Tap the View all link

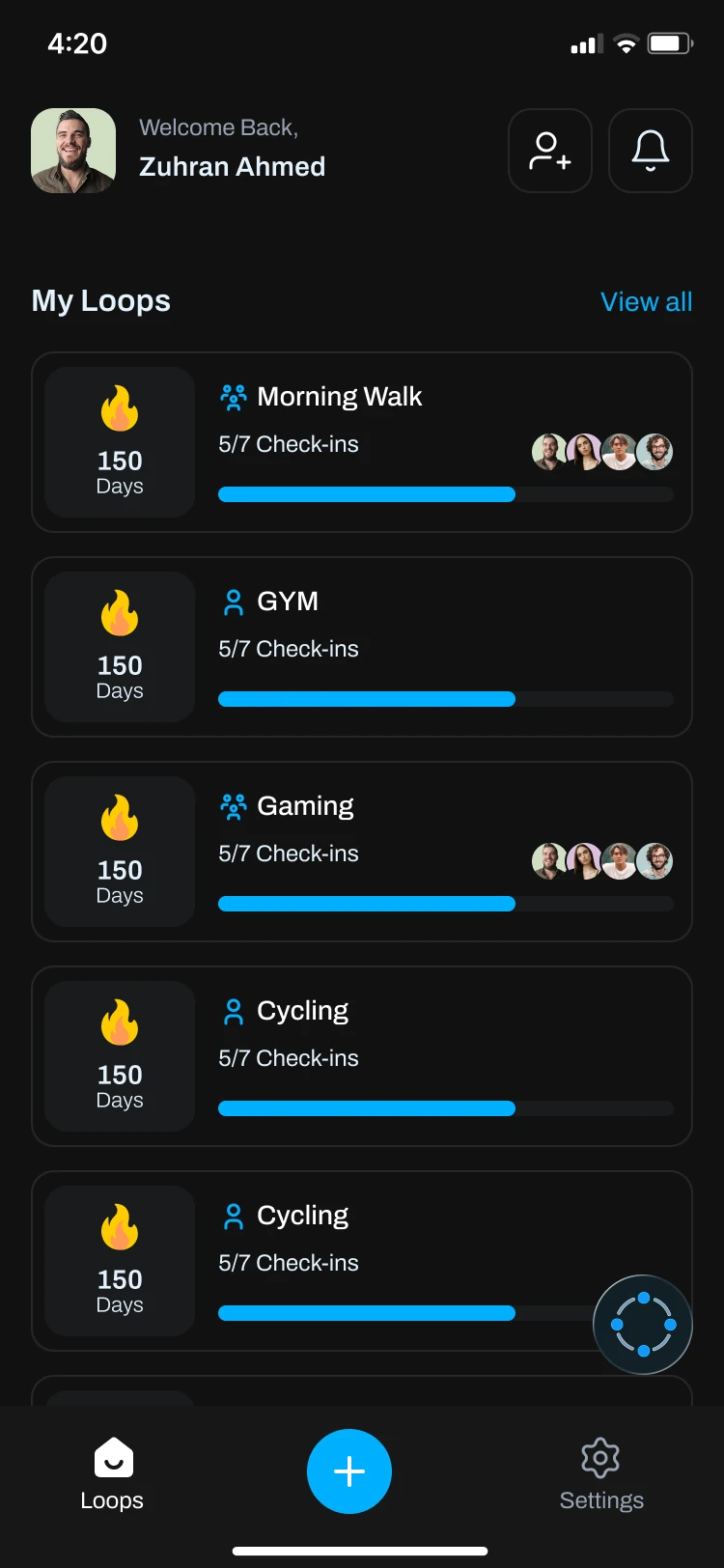point(646,302)
